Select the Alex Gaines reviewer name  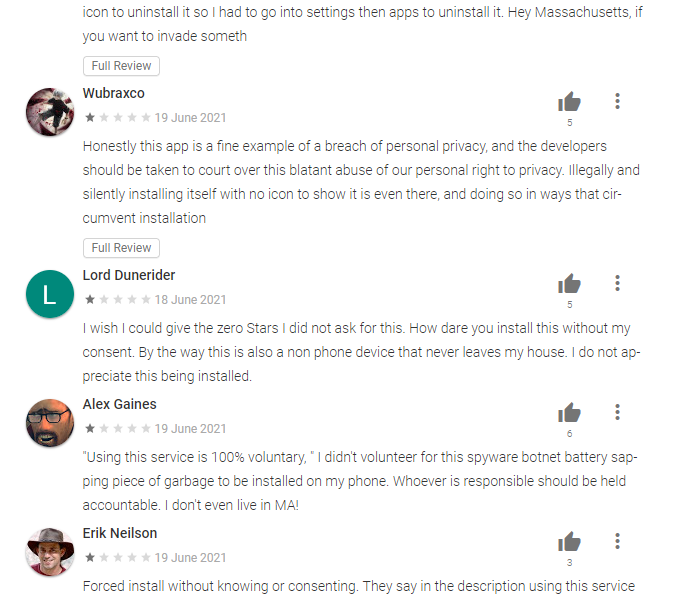coord(119,404)
